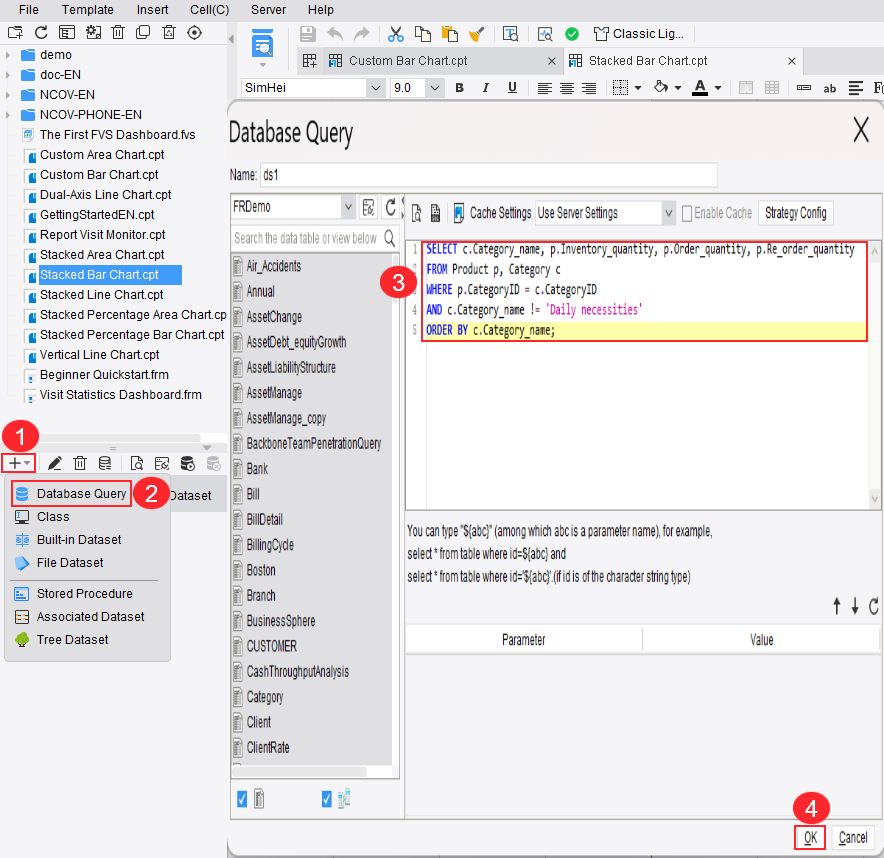This screenshot has height=858, width=884.
Task: Click the duplicate file icon in file panel
Action: click(143, 33)
